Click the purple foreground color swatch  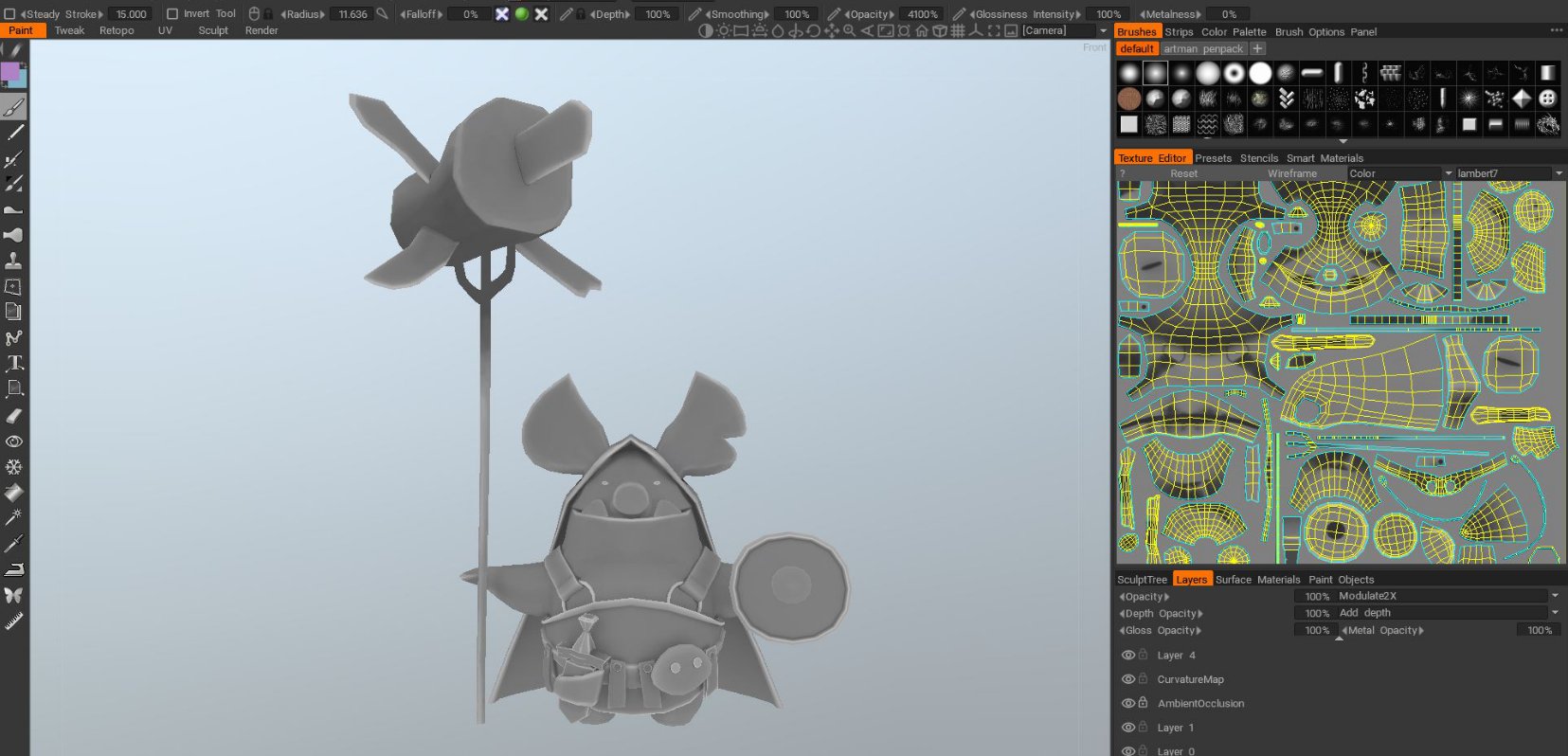coord(10,72)
